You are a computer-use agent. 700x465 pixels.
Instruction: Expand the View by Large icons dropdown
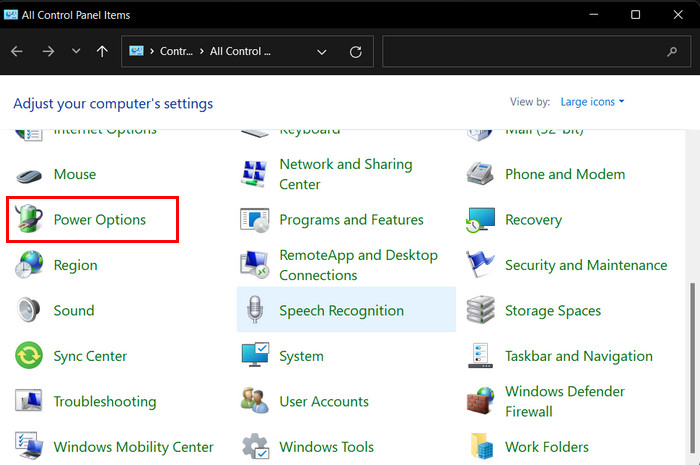pyautogui.click(x=592, y=102)
